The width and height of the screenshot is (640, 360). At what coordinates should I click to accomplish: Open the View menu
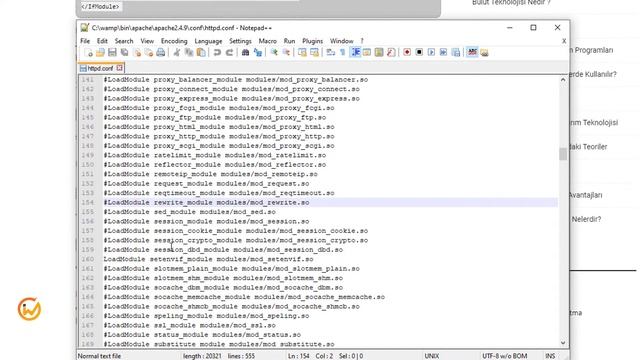[x=147, y=41]
